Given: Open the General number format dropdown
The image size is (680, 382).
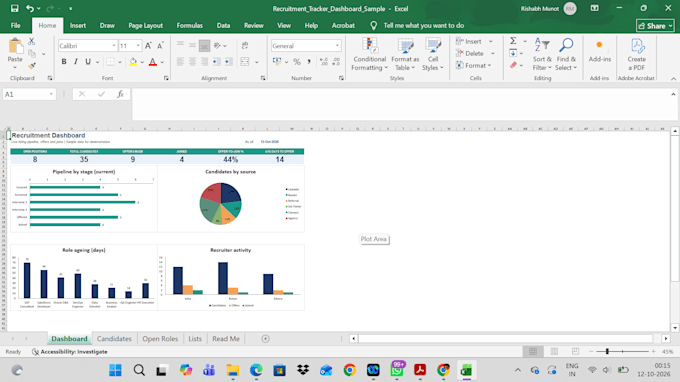Looking at the screenshot, I should coord(337,46).
